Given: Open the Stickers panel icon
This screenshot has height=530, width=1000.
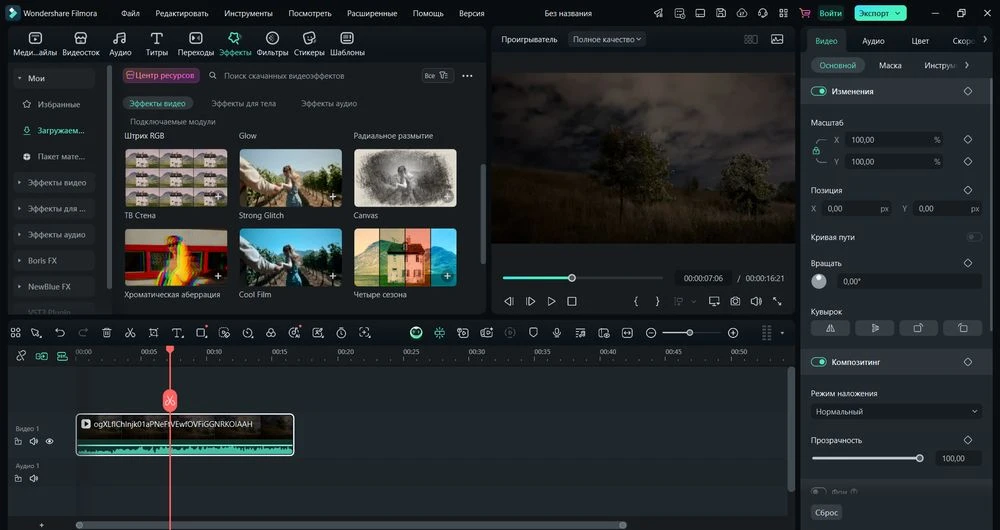Looking at the screenshot, I should pyautogui.click(x=309, y=39).
